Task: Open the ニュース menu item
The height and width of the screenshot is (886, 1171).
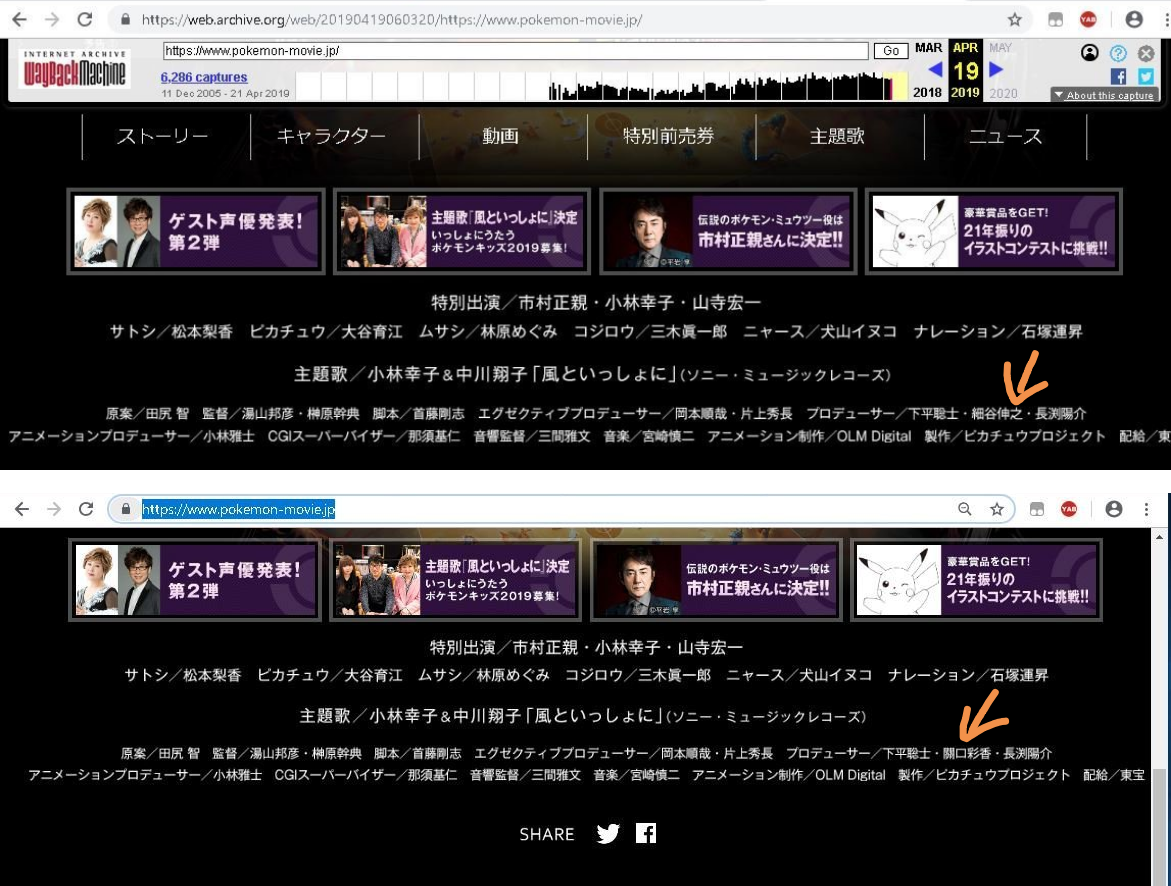Action: click(x=1005, y=136)
